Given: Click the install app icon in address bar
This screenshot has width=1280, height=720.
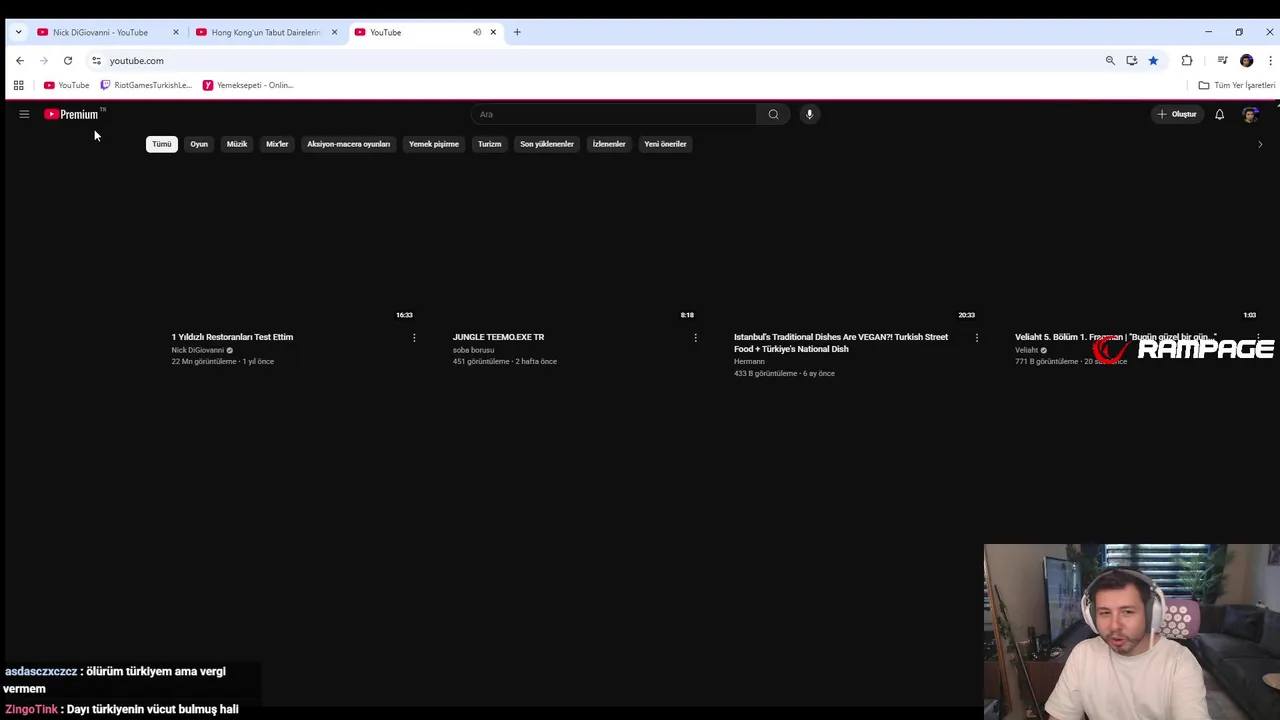Looking at the screenshot, I should (x=1131, y=61).
